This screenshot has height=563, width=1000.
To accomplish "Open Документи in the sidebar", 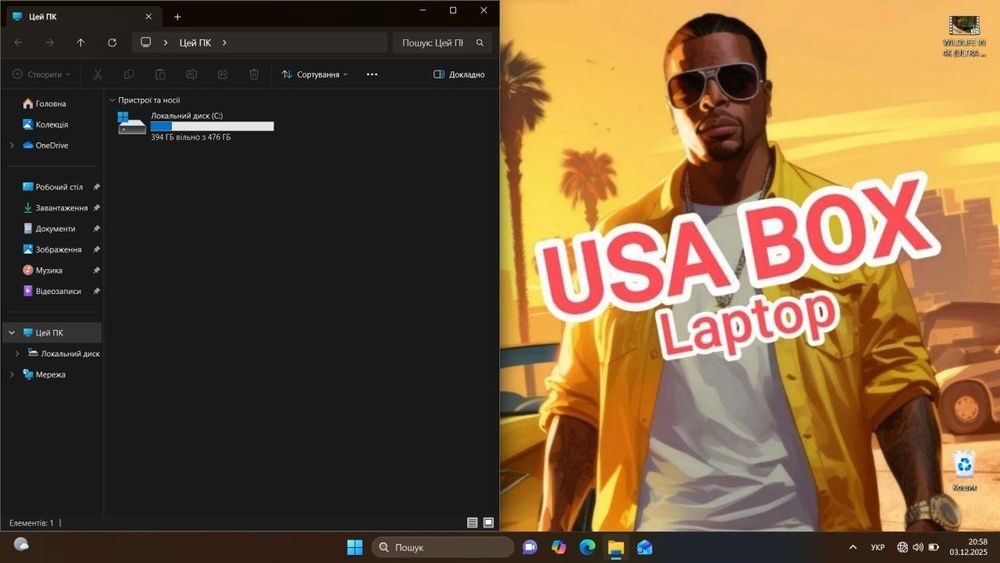I will pos(55,228).
